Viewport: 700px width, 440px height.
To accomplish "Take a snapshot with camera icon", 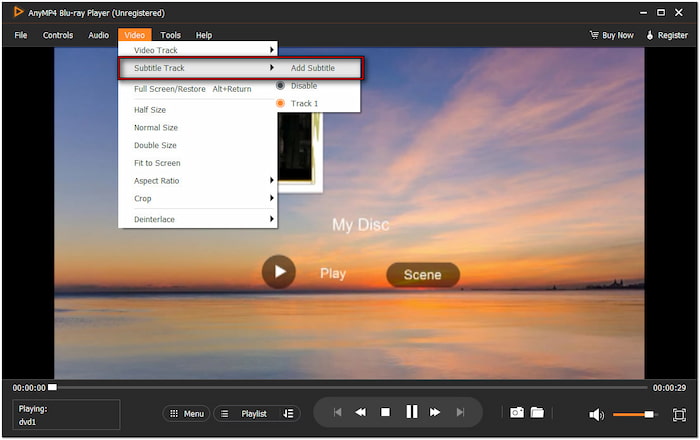I will (517, 412).
